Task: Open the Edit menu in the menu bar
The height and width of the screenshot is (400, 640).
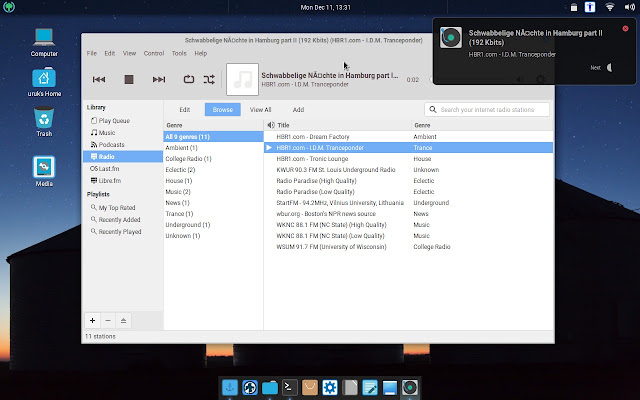Action: click(109, 53)
